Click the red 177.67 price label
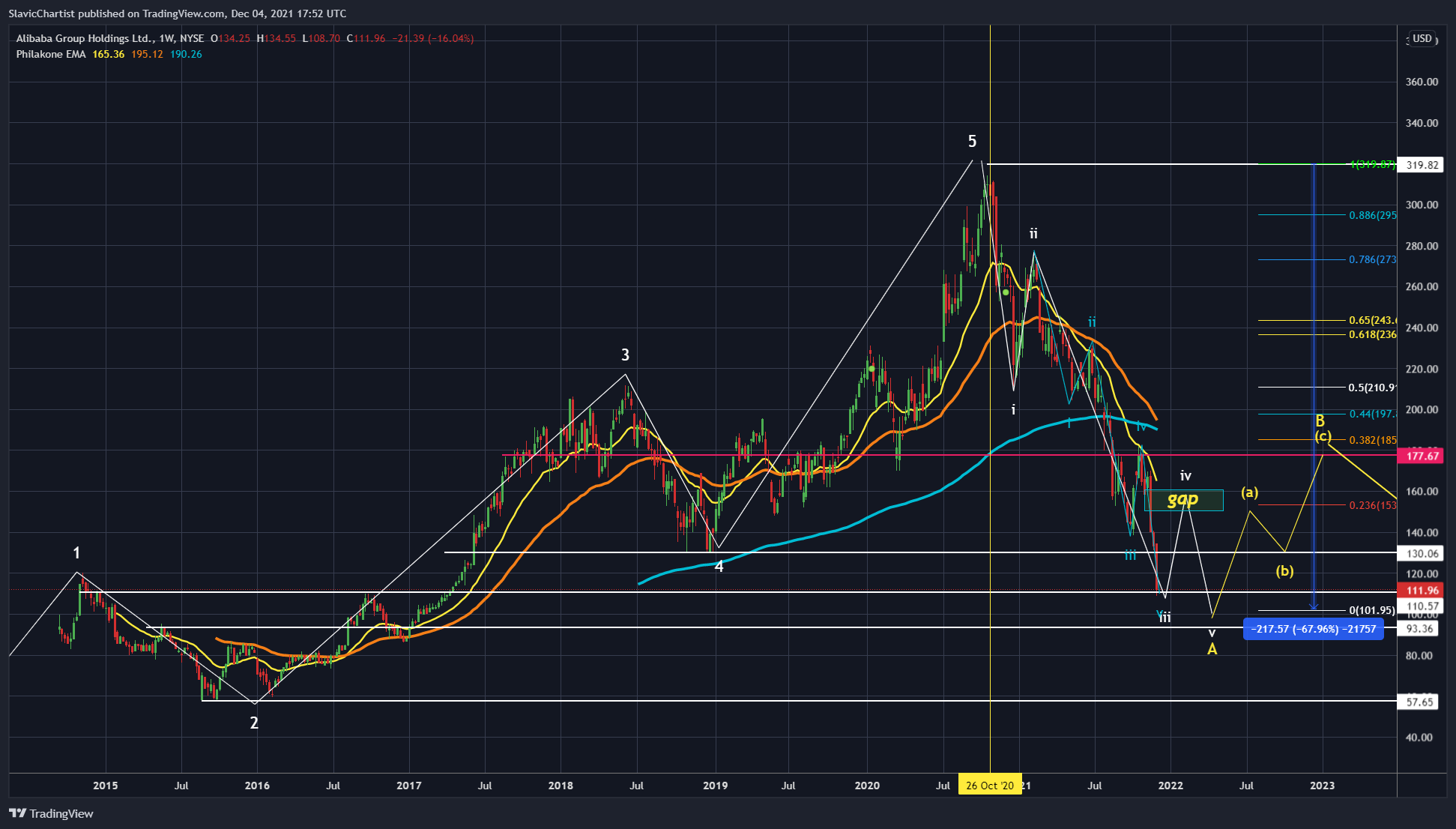This screenshot has height=829, width=1456. tap(1422, 456)
